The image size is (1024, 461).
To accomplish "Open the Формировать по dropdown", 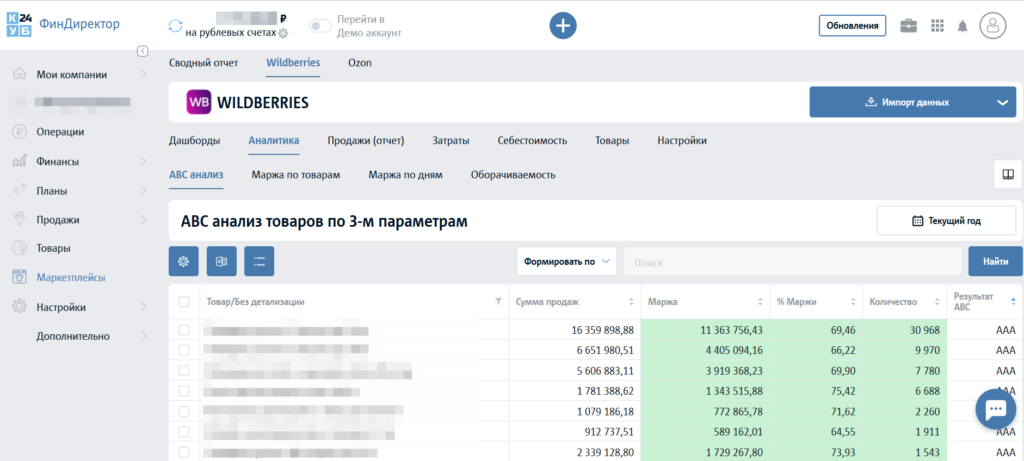I will pos(566,261).
